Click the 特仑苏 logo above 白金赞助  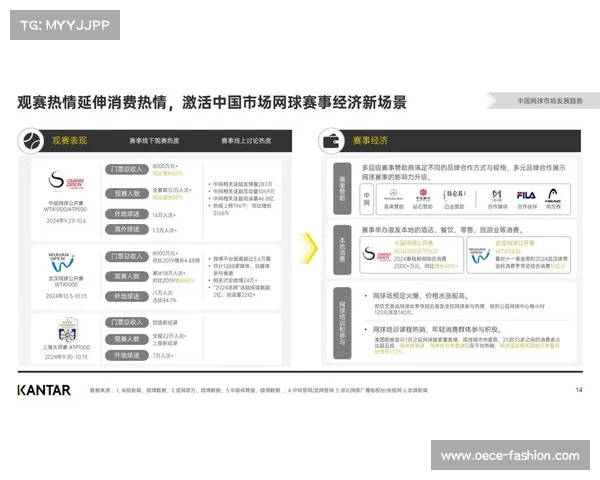click(454, 194)
